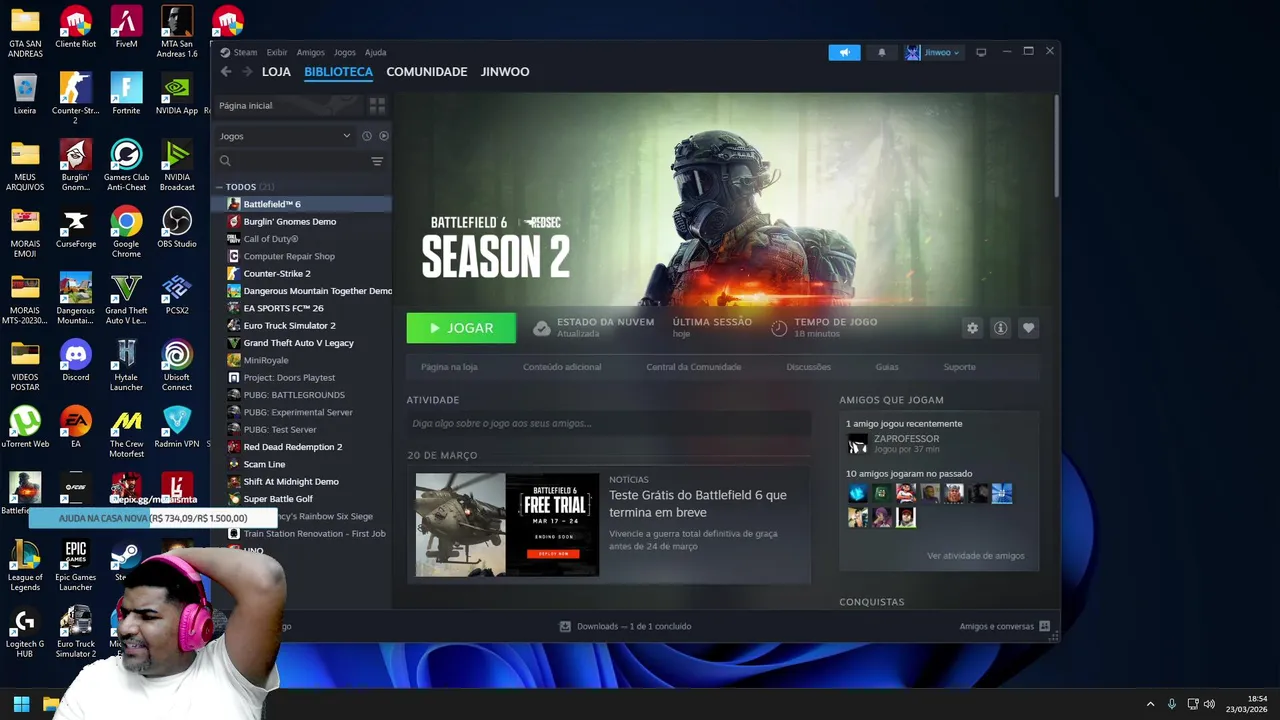Open the Radmin VPN desktop icon
1280x720 pixels.
pos(177,428)
